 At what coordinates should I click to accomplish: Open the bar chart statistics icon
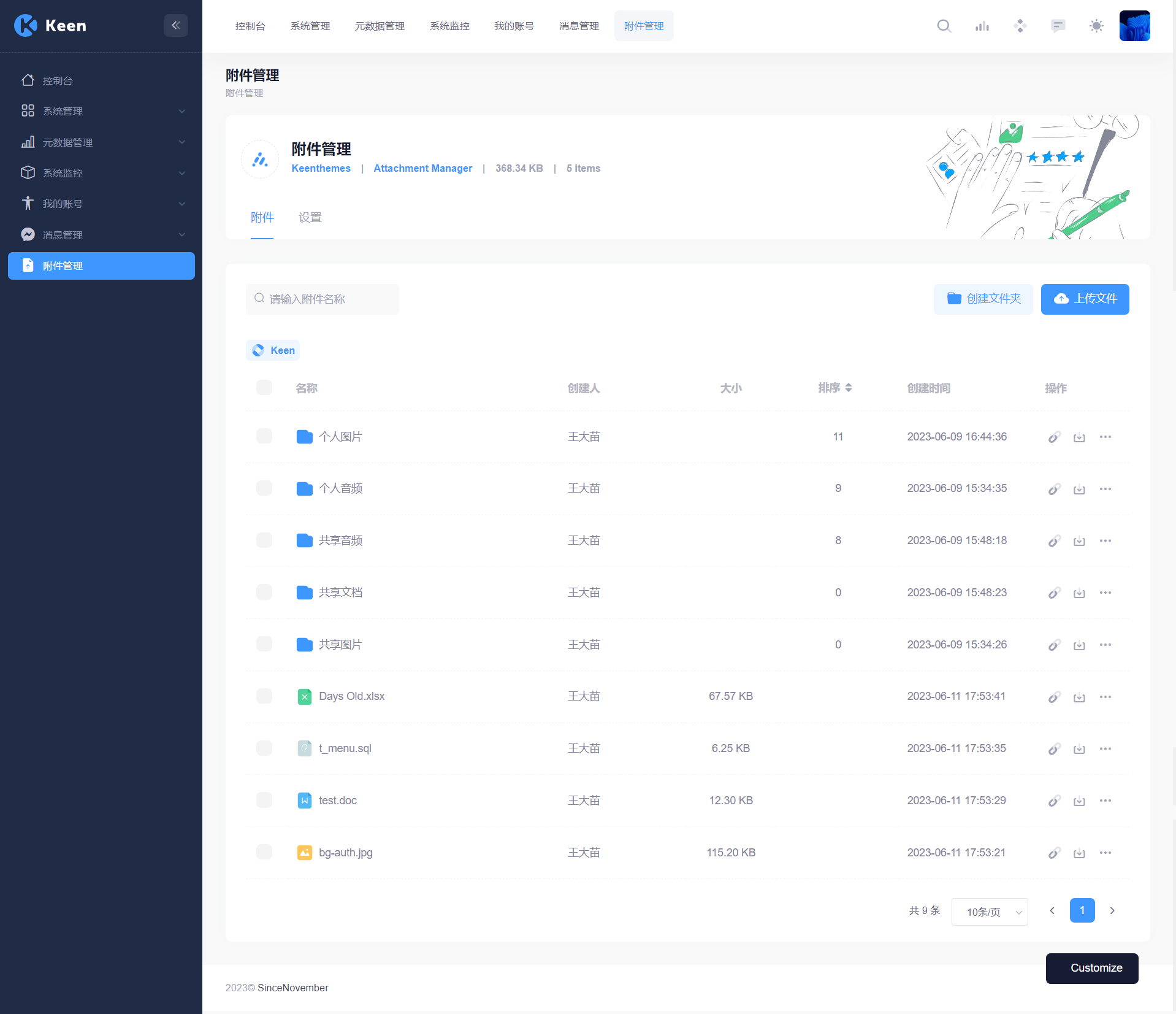[982, 26]
